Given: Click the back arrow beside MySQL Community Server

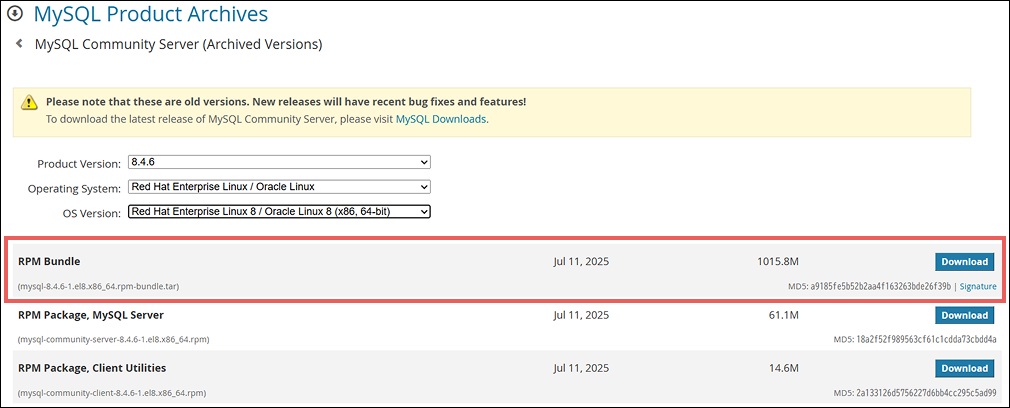Looking at the screenshot, I should click(x=19, y=44).
